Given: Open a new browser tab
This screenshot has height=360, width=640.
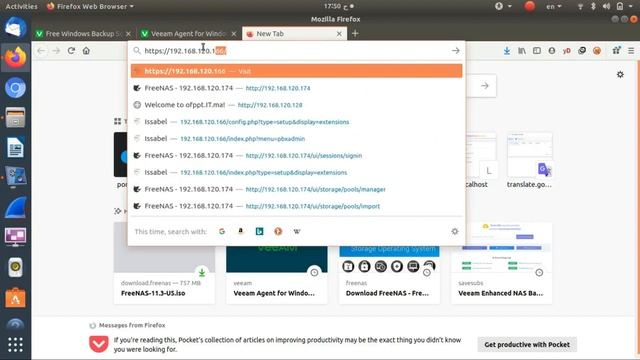Looking at the screenshot, I should [x=355, y=33].
